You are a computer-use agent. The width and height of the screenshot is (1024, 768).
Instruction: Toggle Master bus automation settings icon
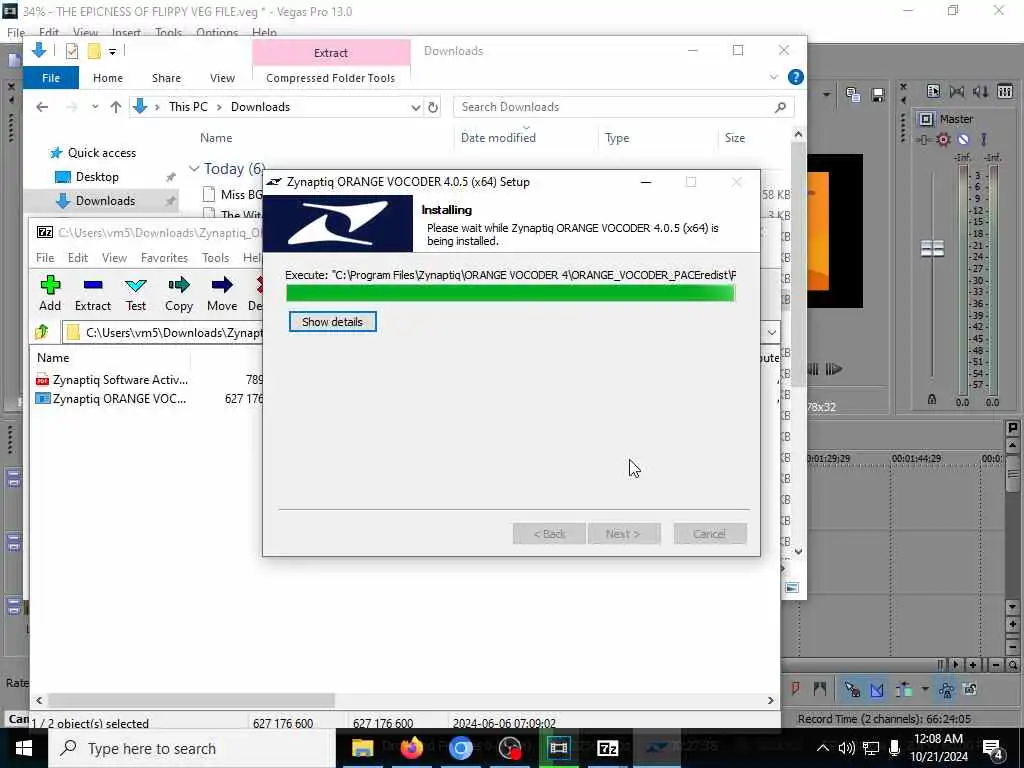pos(943,139)
